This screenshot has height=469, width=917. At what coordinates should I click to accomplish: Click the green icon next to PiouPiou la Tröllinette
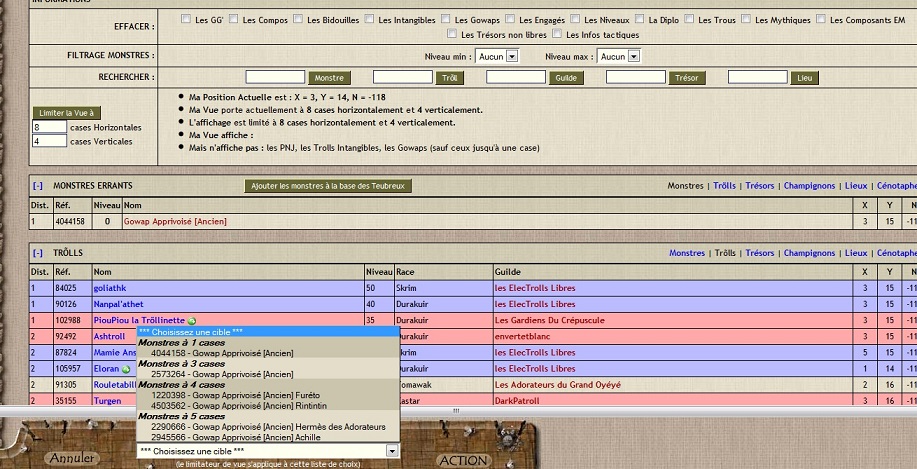tap(192, 321)
